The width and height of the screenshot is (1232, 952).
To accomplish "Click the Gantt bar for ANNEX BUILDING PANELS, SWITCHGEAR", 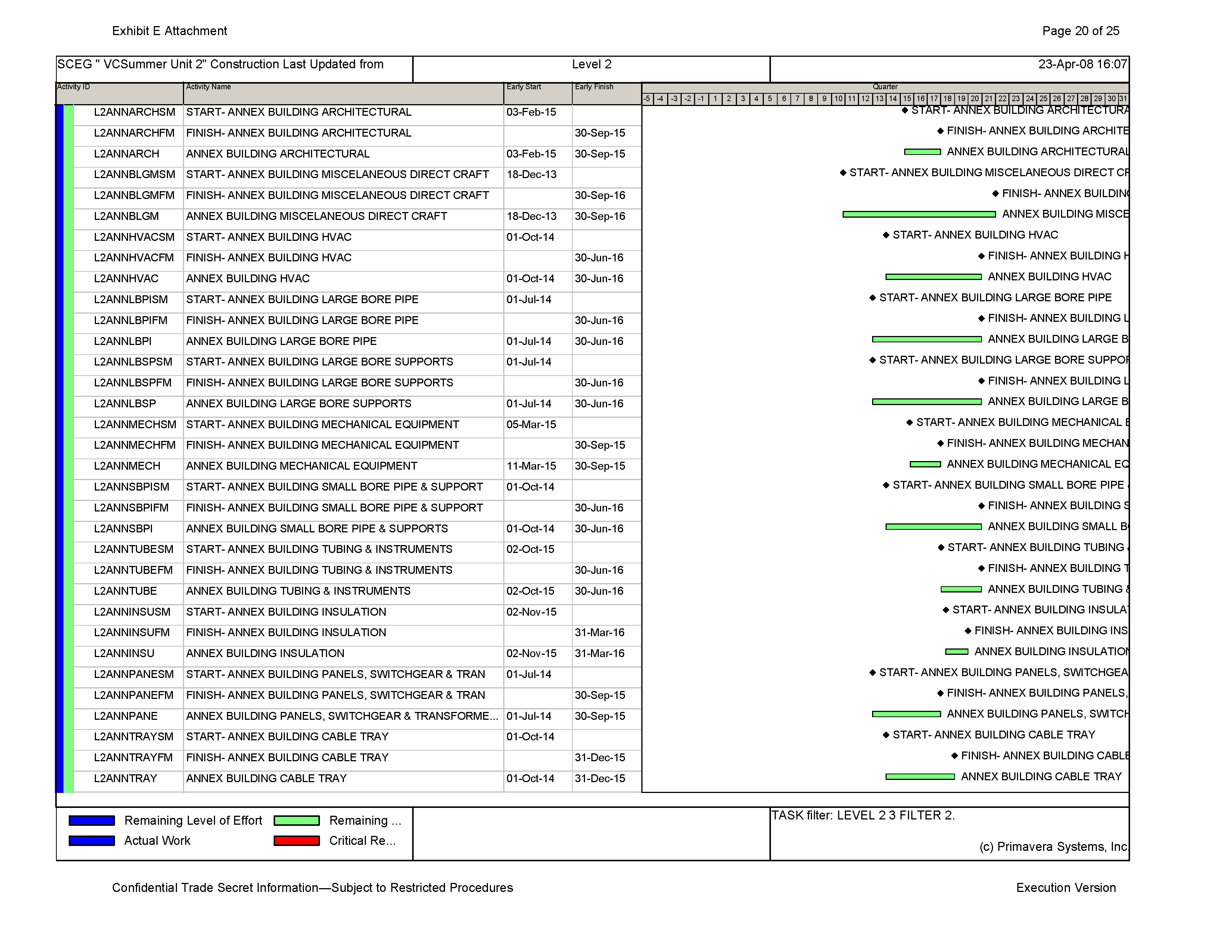I will coord(906,715).
